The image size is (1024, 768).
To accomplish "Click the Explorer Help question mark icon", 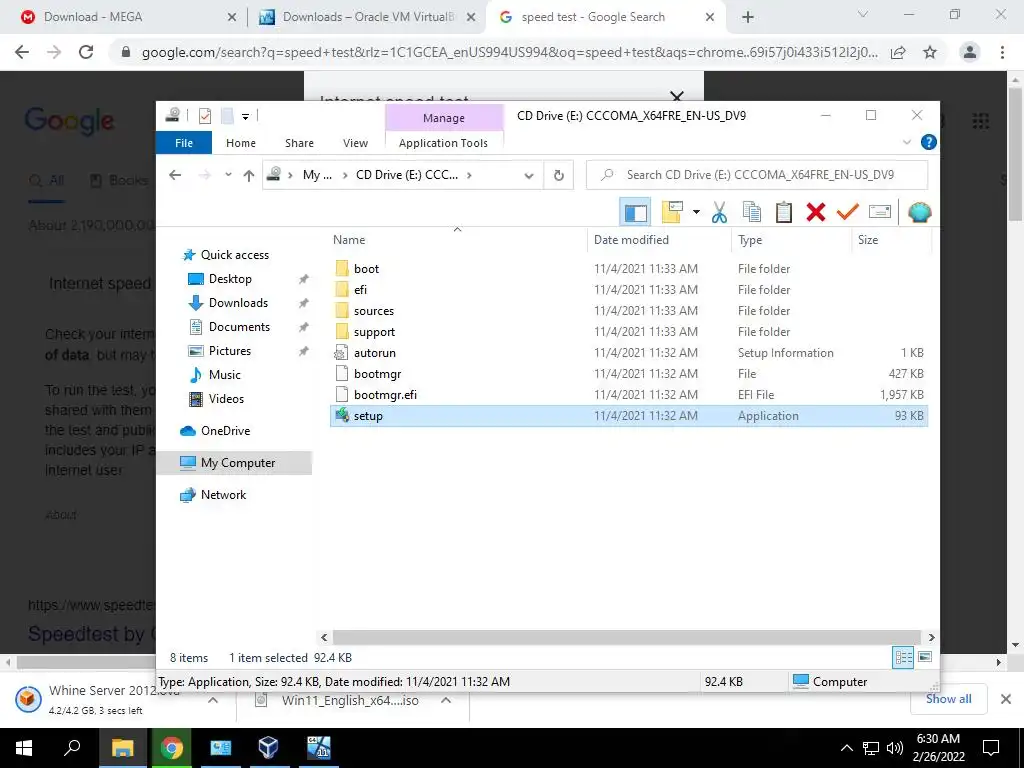I will pyautogui.click(x=928, y=142).
